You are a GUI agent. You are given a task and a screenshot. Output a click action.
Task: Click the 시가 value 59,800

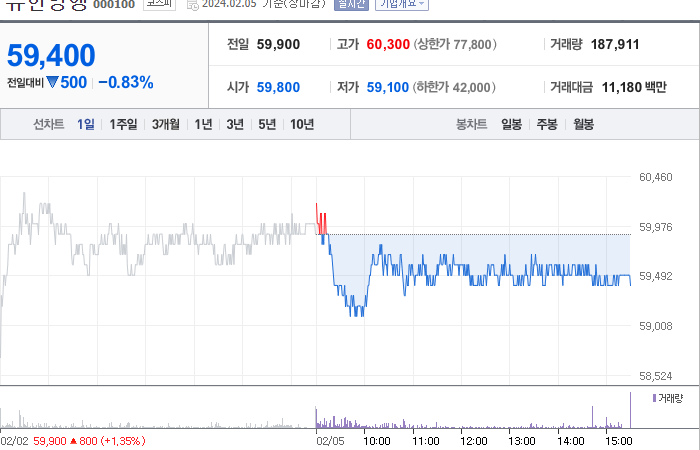pos(278,87)
